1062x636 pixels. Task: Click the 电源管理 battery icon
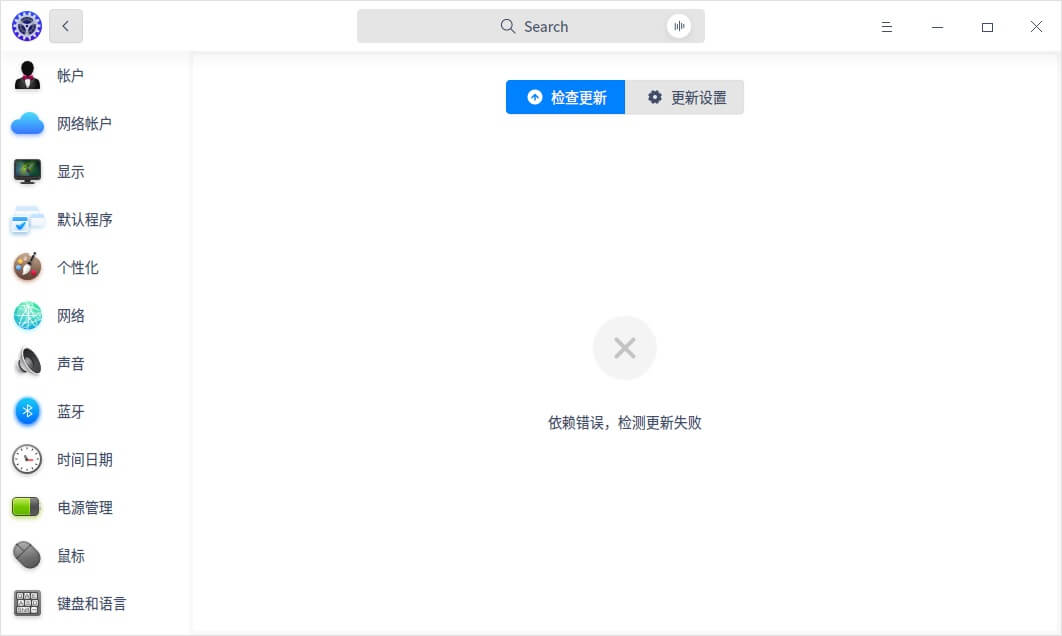26,507
